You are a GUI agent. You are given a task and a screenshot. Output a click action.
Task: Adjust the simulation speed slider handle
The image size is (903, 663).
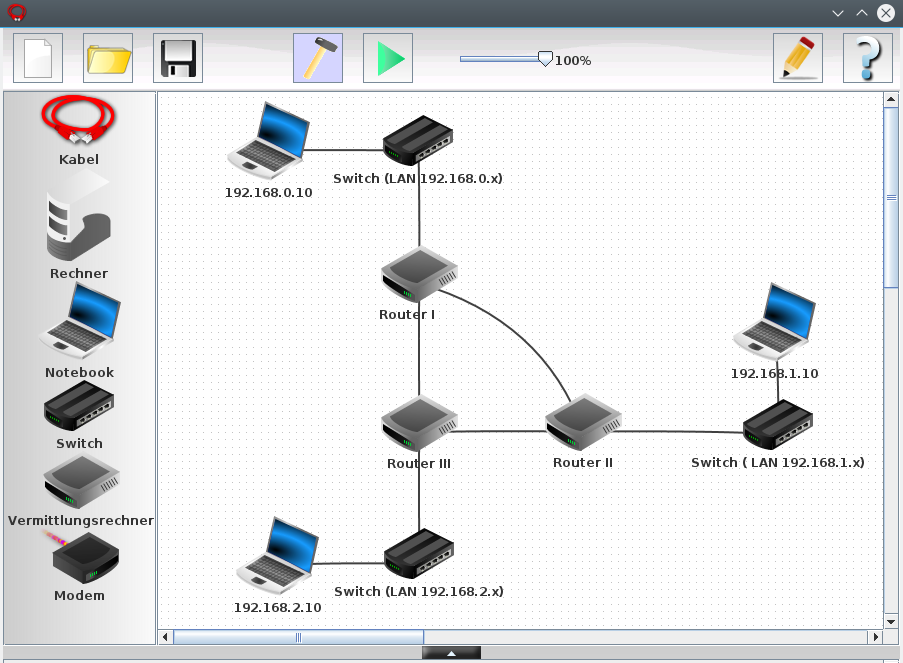(x=545, y=59)
